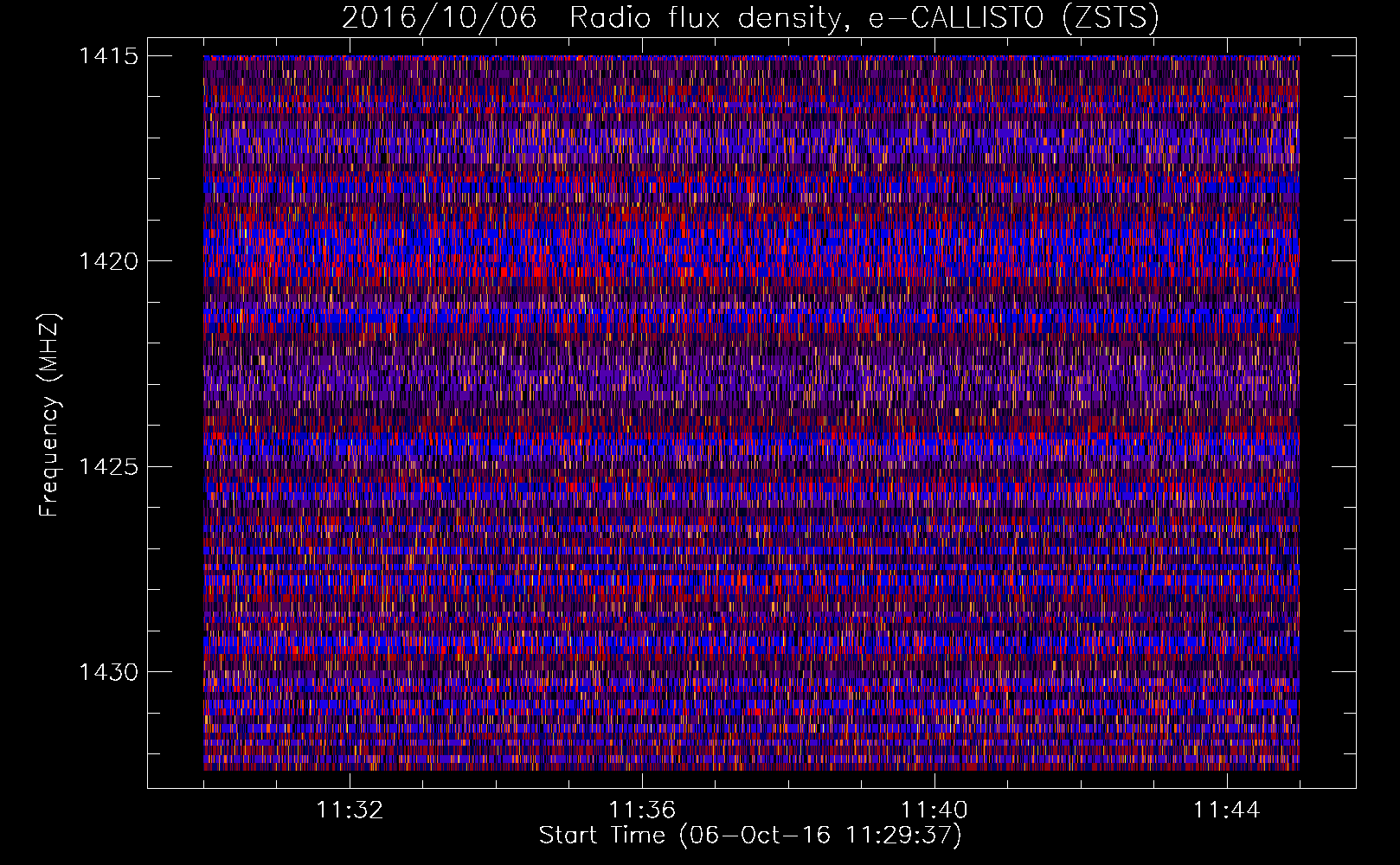
Task: Click the 11:32 time tick label
Action: [350, 811]
